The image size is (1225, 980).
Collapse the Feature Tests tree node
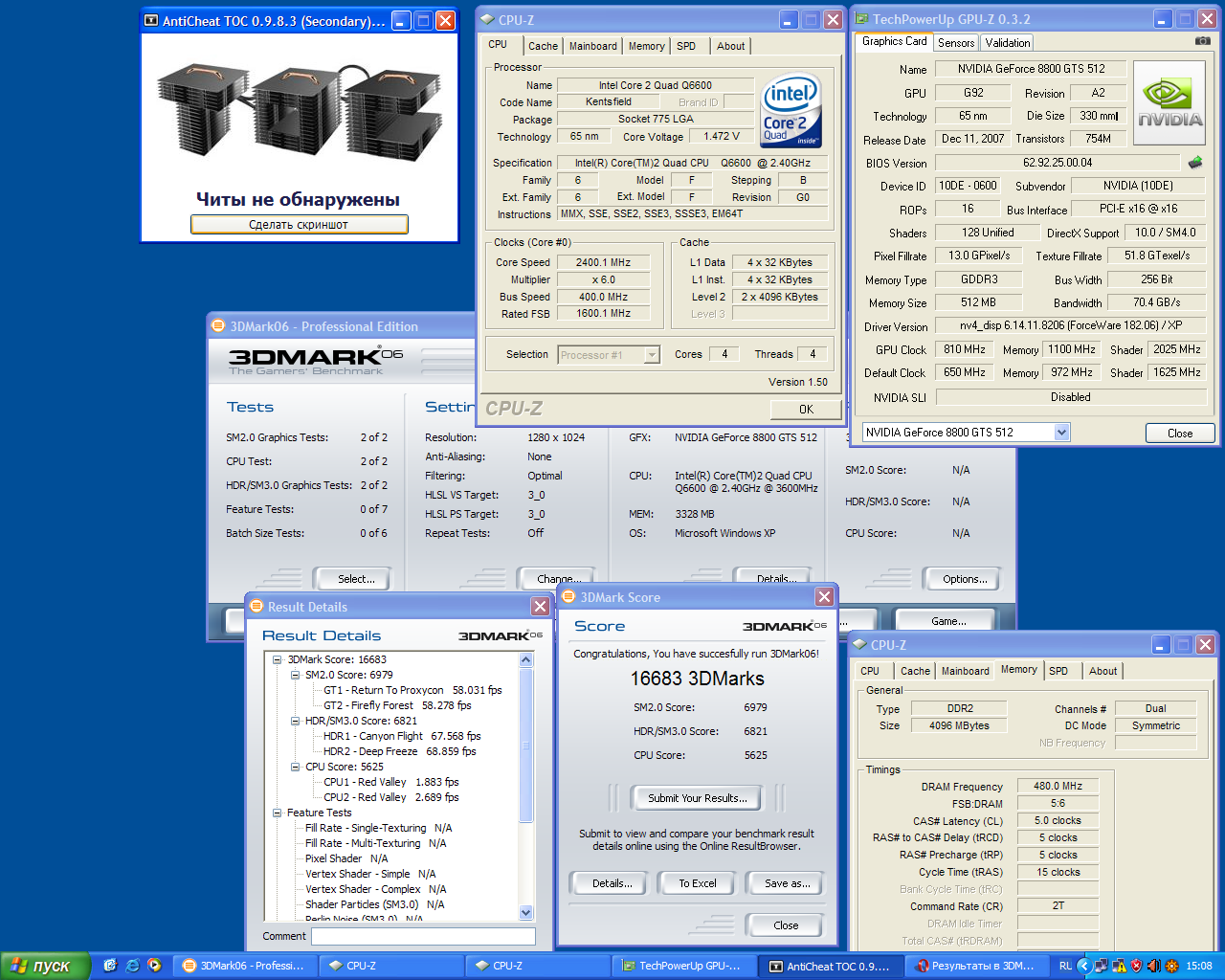tap(278, 813)
